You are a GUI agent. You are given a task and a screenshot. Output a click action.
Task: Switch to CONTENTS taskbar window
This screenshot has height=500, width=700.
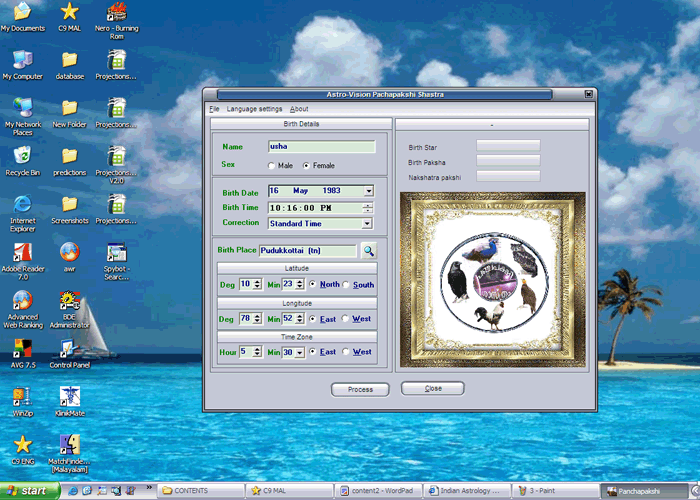point(201,491)
